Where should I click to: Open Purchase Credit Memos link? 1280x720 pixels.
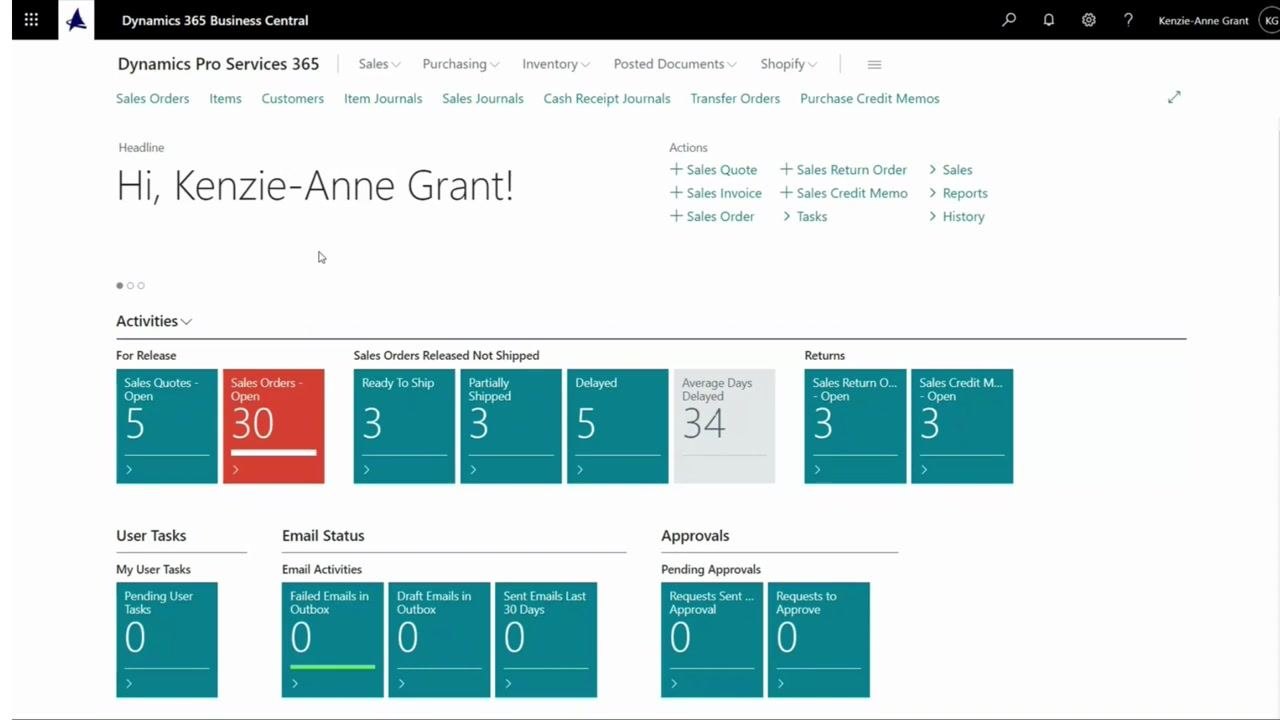(x=870, y=98)
